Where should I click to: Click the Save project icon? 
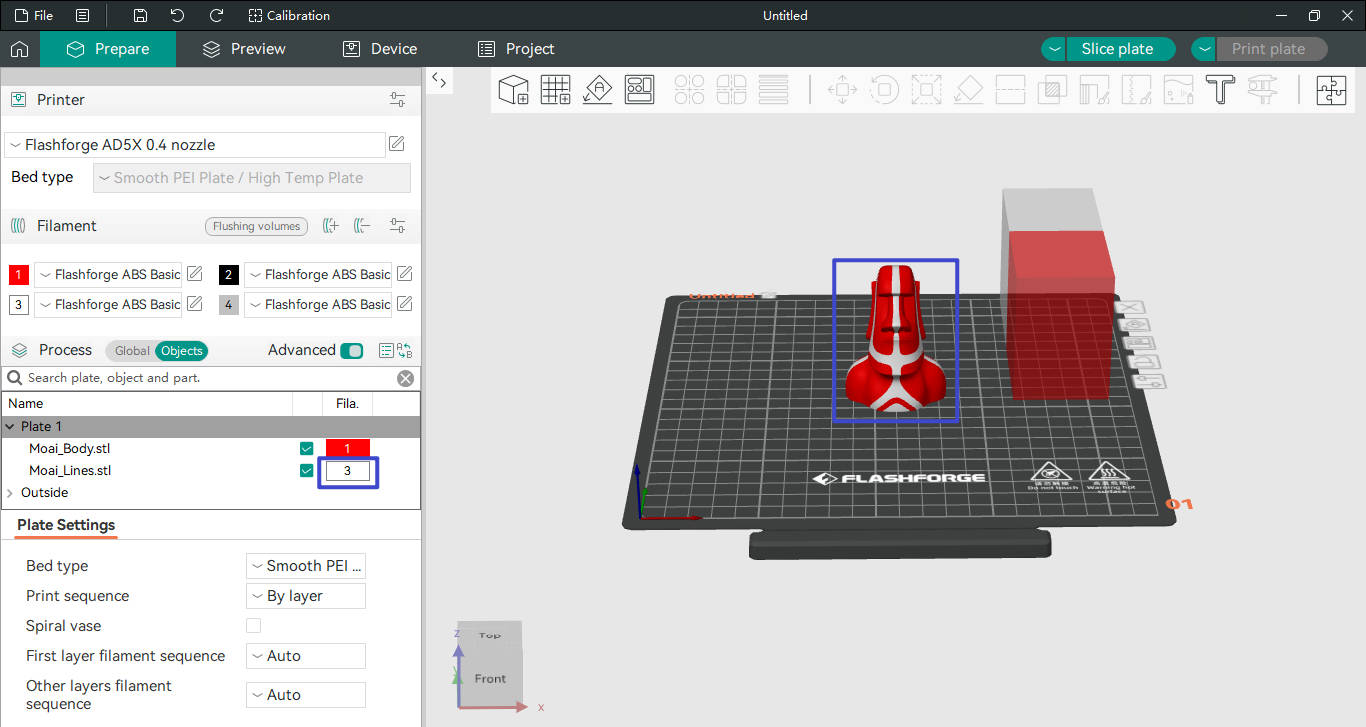point(141,16)
